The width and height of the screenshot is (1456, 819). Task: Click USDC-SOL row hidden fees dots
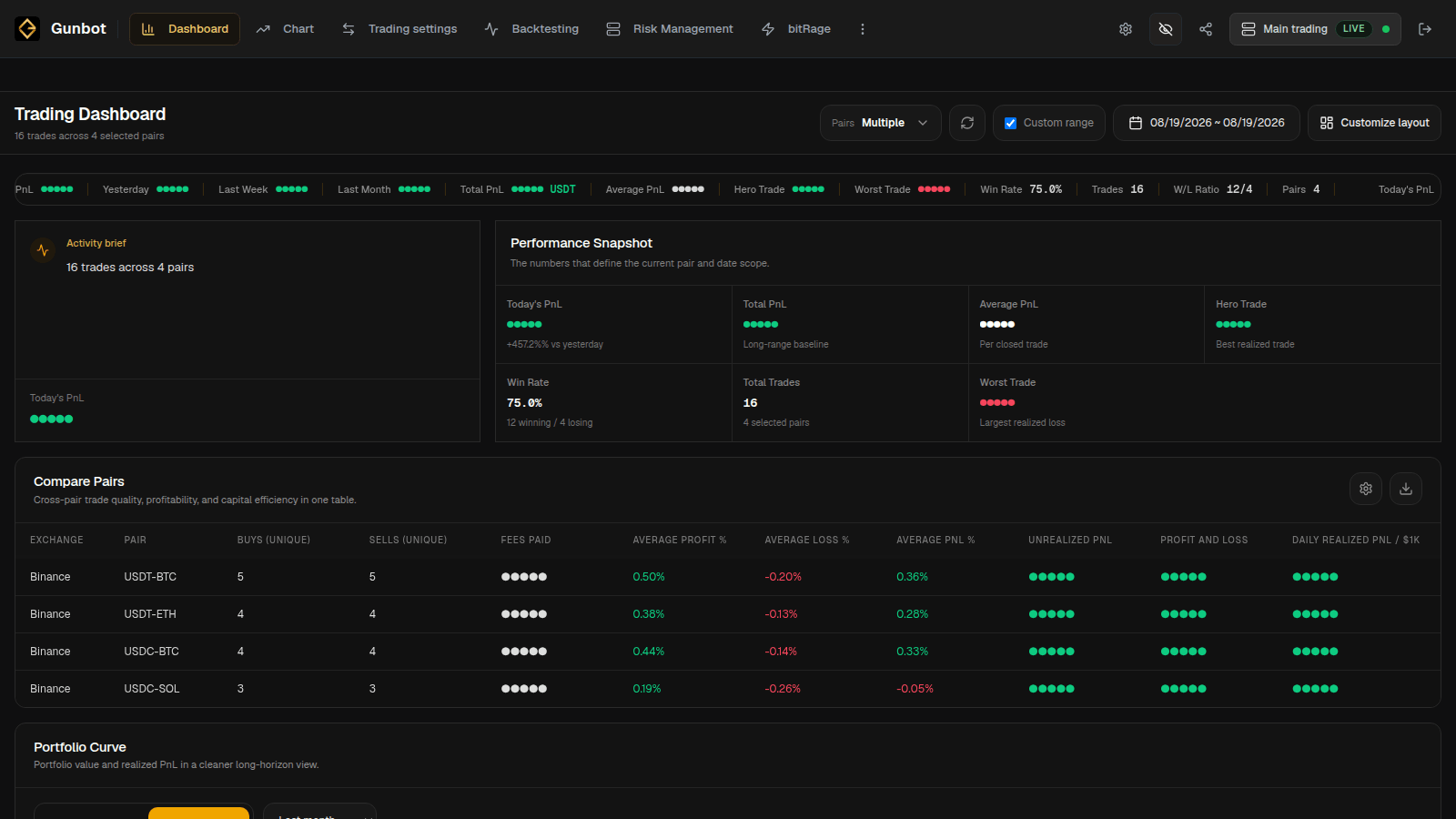click(x=524, y=689)
